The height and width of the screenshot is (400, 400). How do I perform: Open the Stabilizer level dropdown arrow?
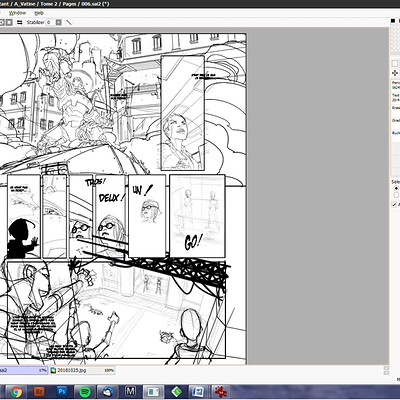tap(58, 22)
